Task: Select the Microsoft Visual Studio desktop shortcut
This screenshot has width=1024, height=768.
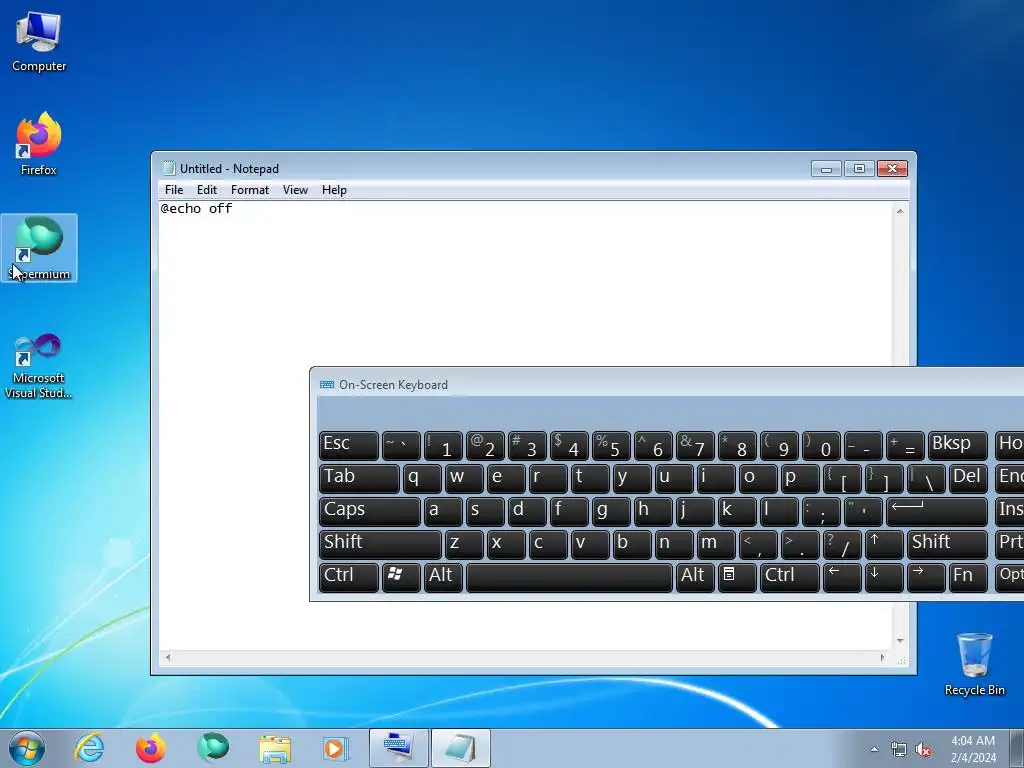Action: pyautogui.click(x=39, y=366)
